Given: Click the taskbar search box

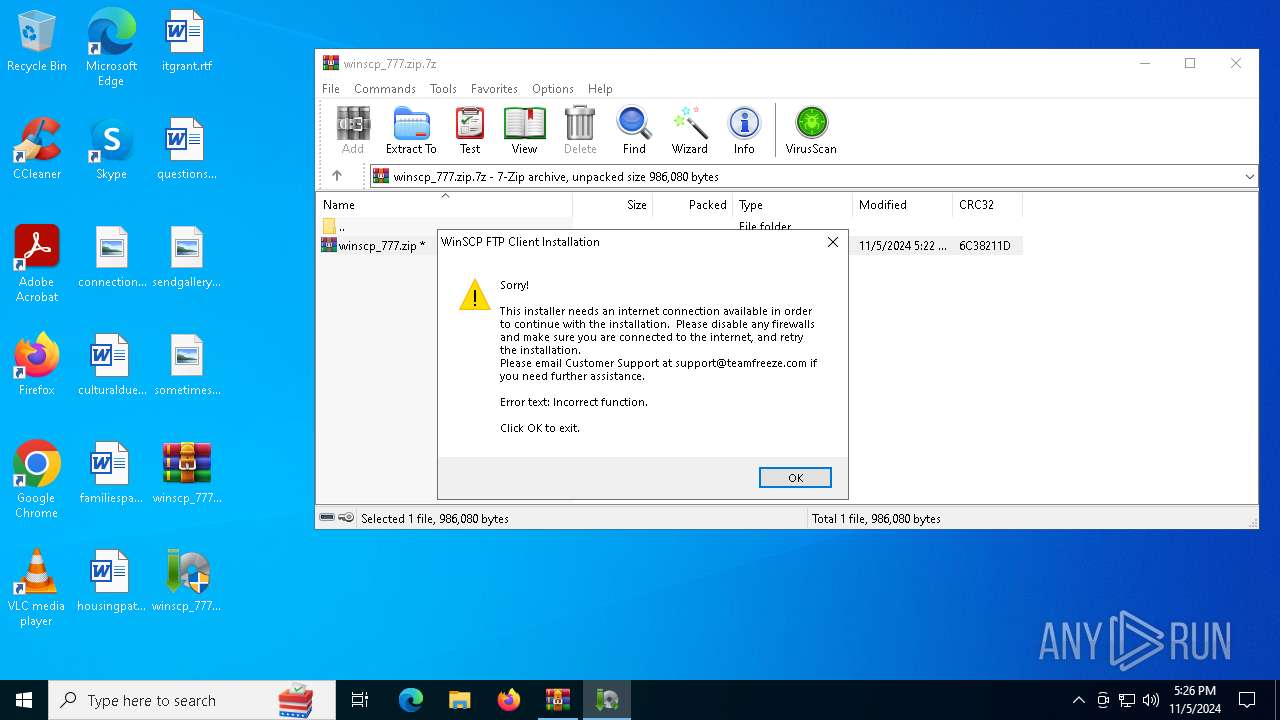Looking at the screenshot, I should [192, 700].
